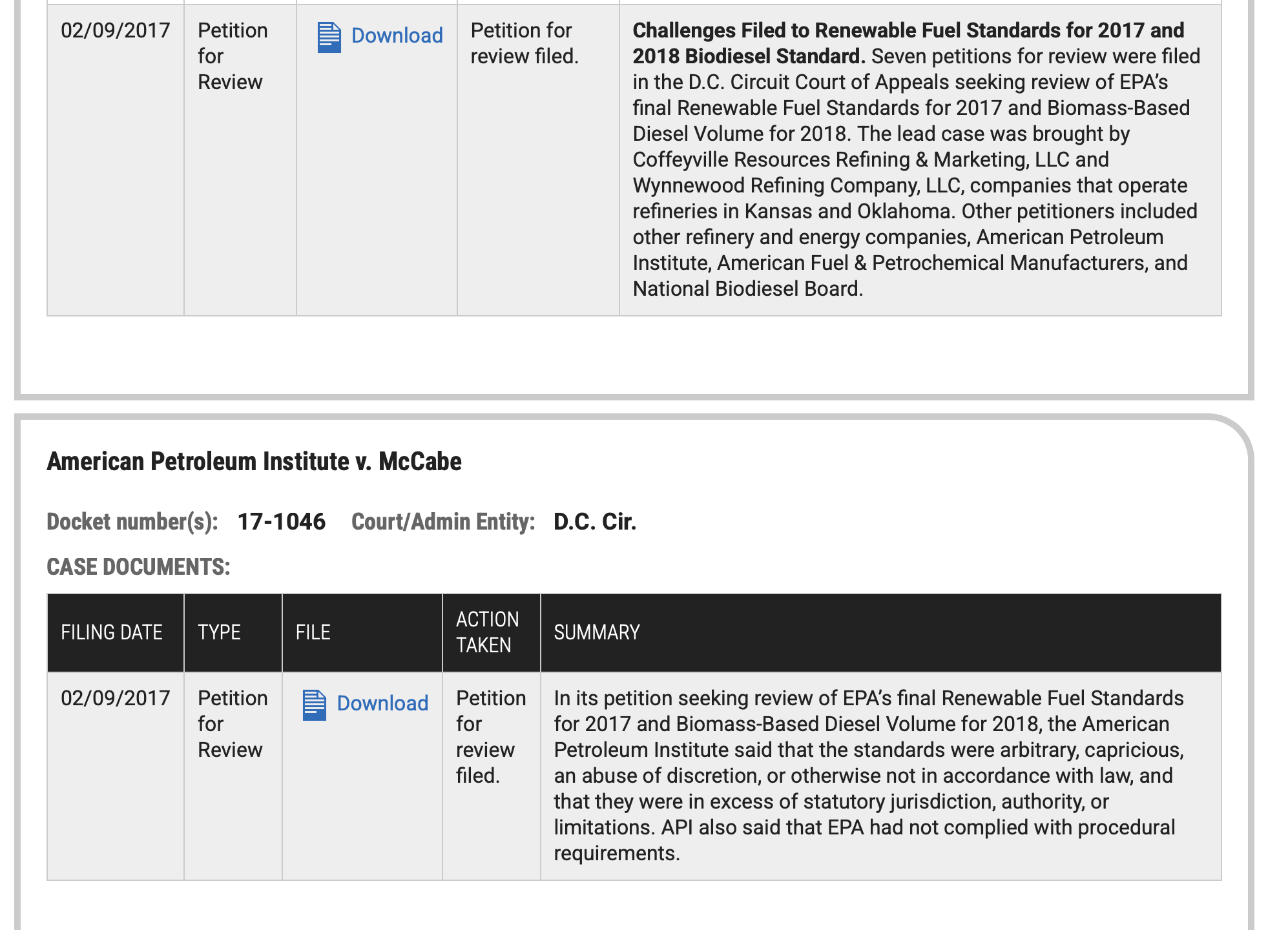
Task: Click docket number 17-1046
Action: pos(281,522)
